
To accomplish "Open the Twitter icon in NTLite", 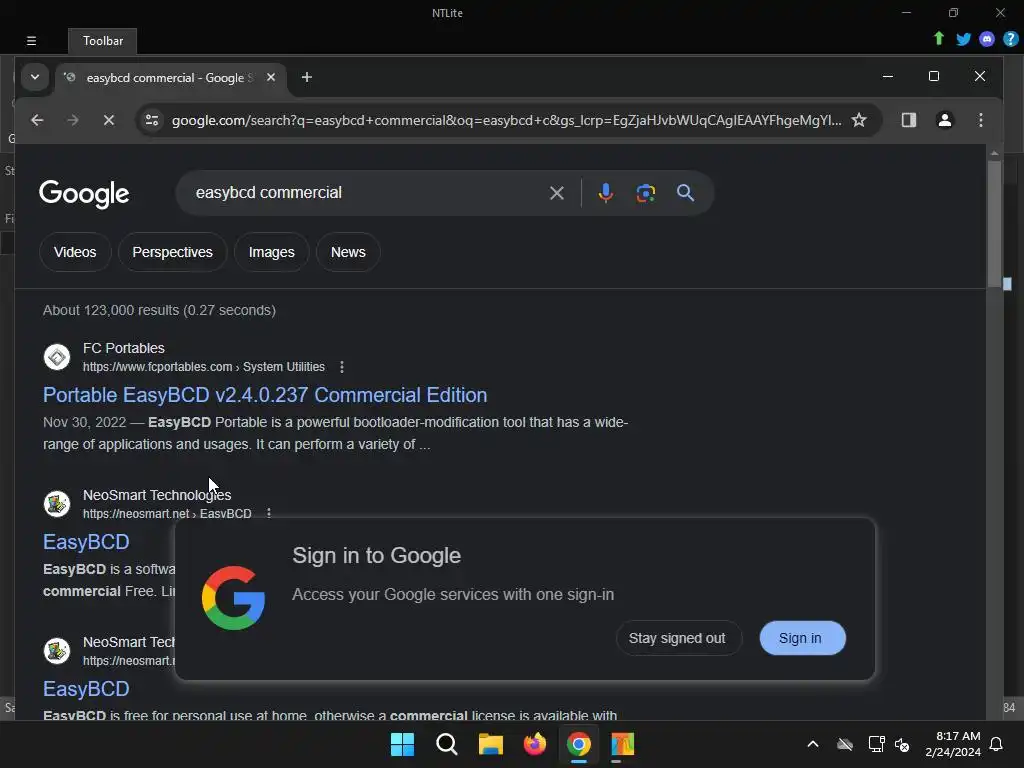I will coord(963,39).
